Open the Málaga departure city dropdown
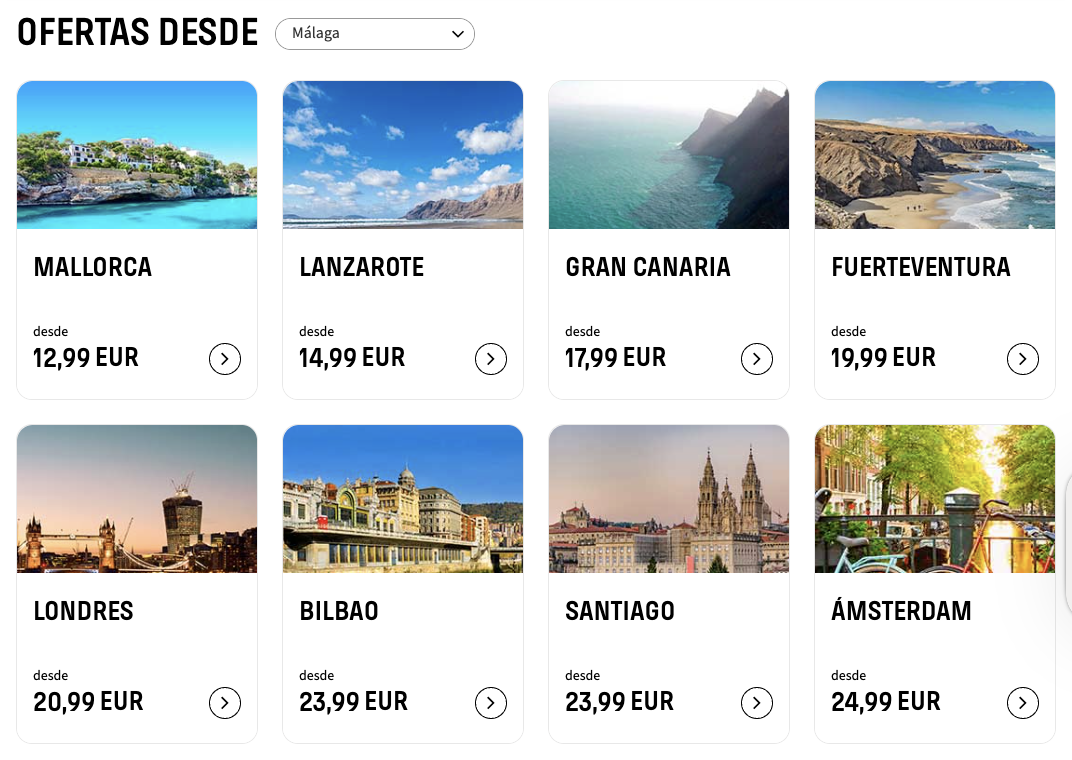This screenshot has width=1072, height=760. [x=375, y=34]
